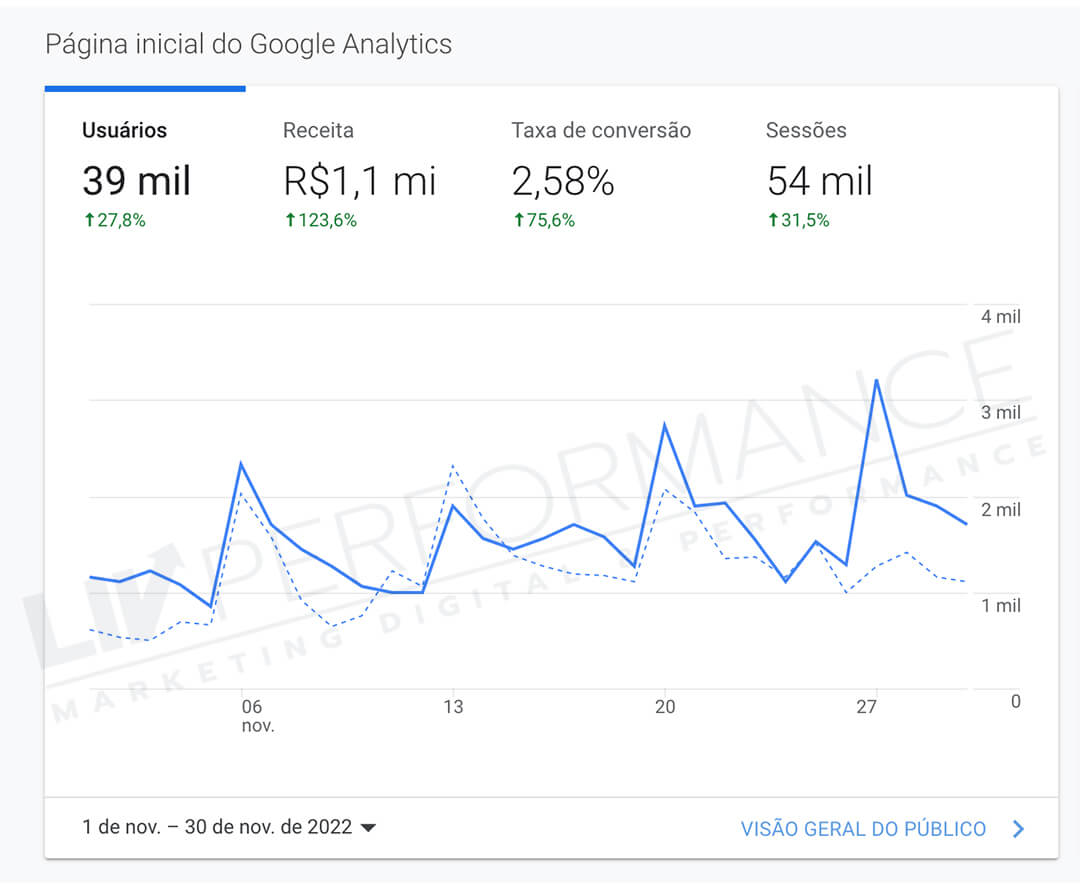Click the green up arrow beside 123,6%

290,221
